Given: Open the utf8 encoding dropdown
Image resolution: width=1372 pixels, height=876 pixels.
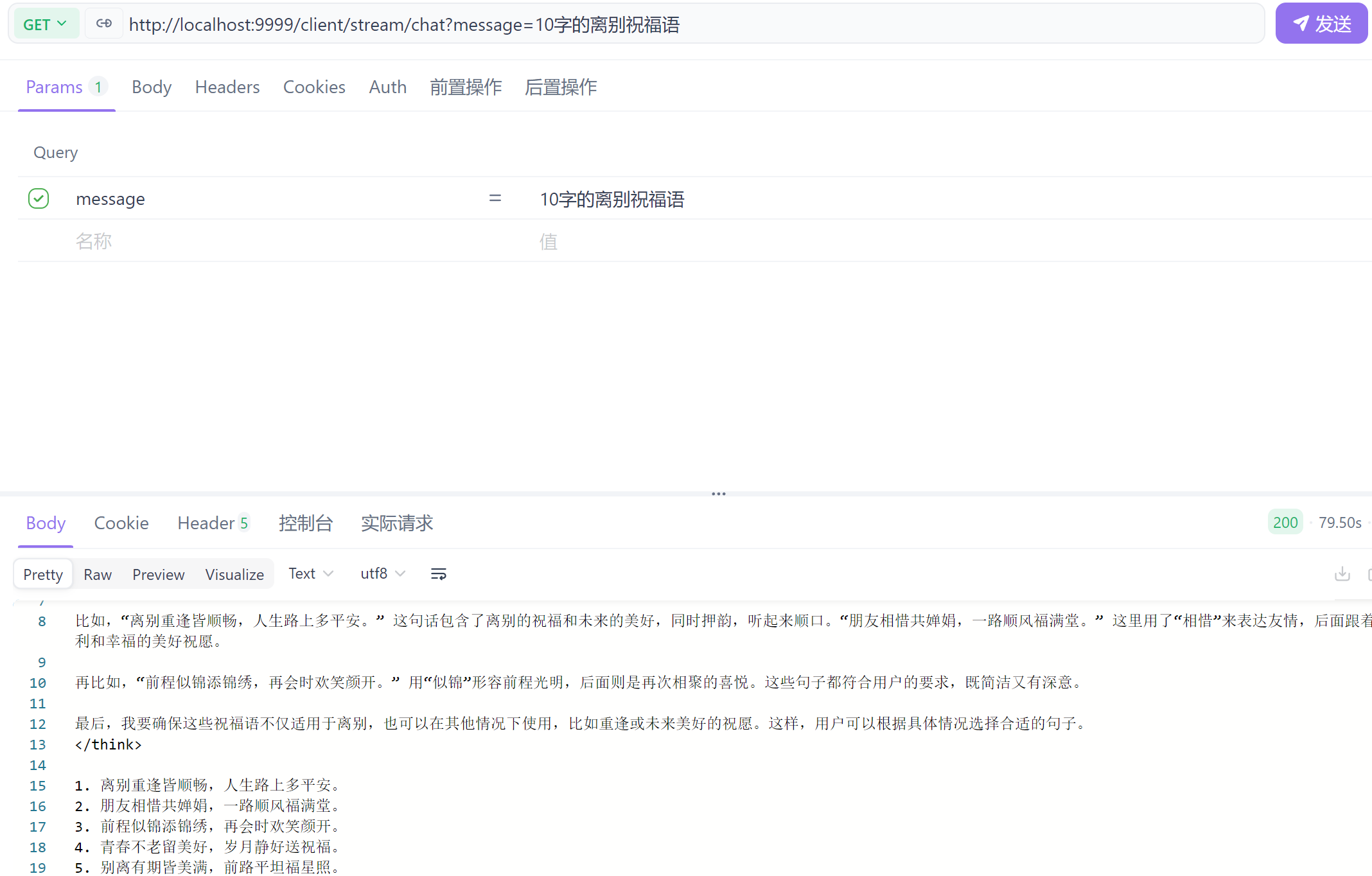Looking at the screenshot, I should [382, 574].
